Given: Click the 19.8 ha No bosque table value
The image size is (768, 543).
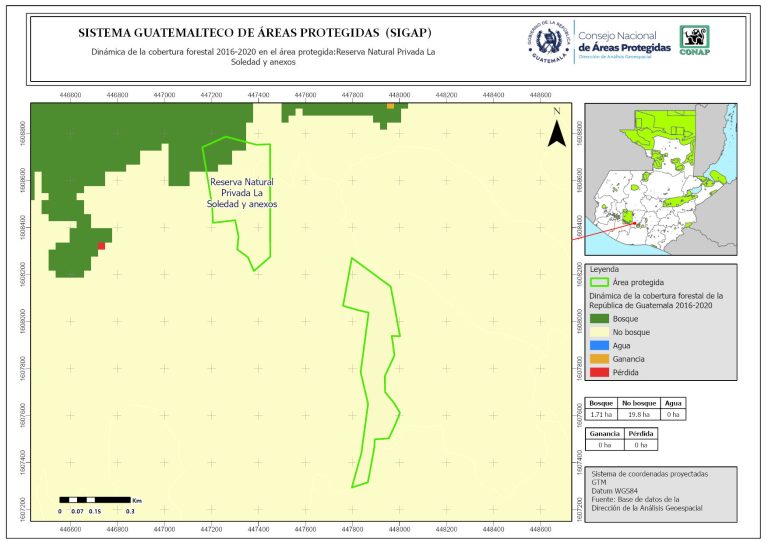Looking at the screenshot, I should (x=640, y=413).
